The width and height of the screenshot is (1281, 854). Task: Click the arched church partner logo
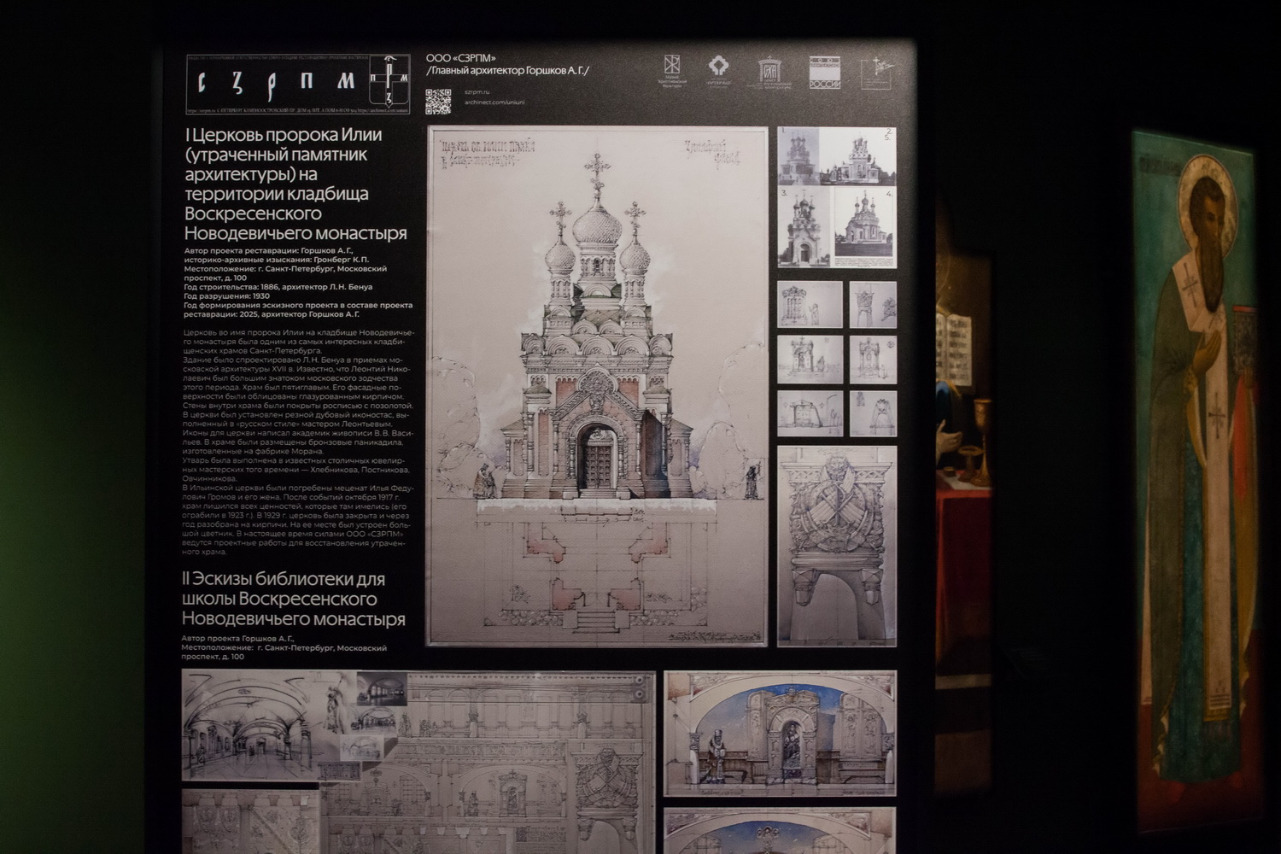coord(769,72)
